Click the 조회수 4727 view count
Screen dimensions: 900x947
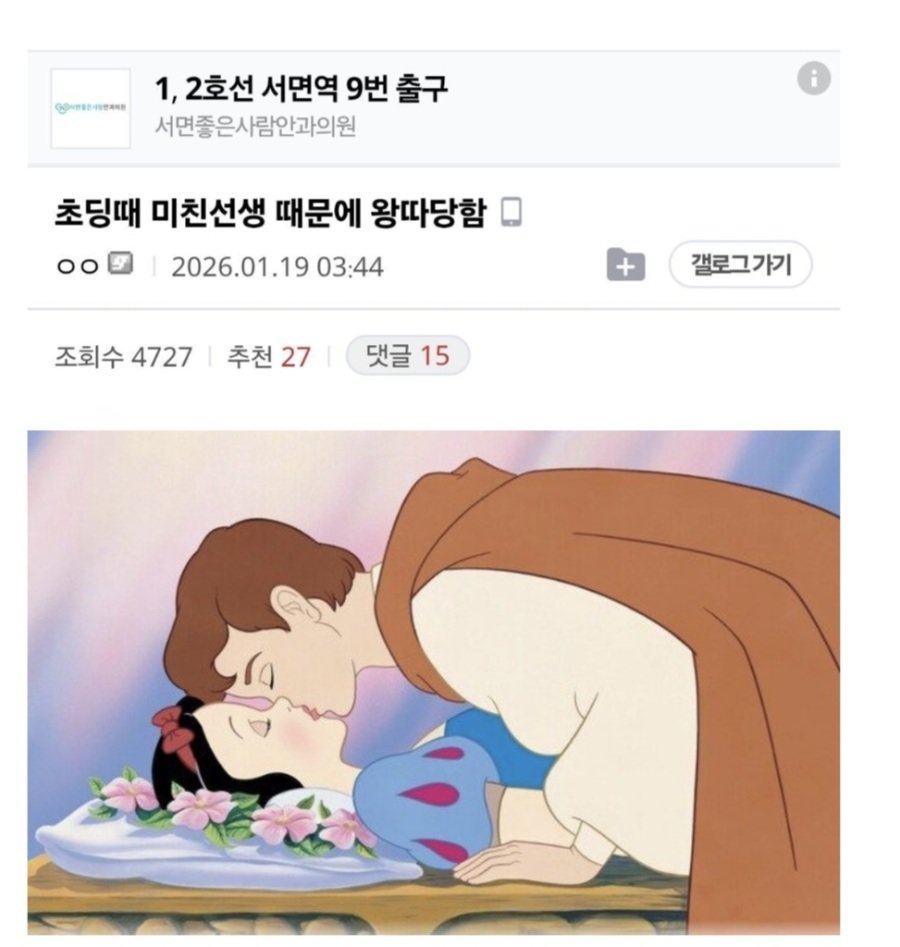(123, 356)
